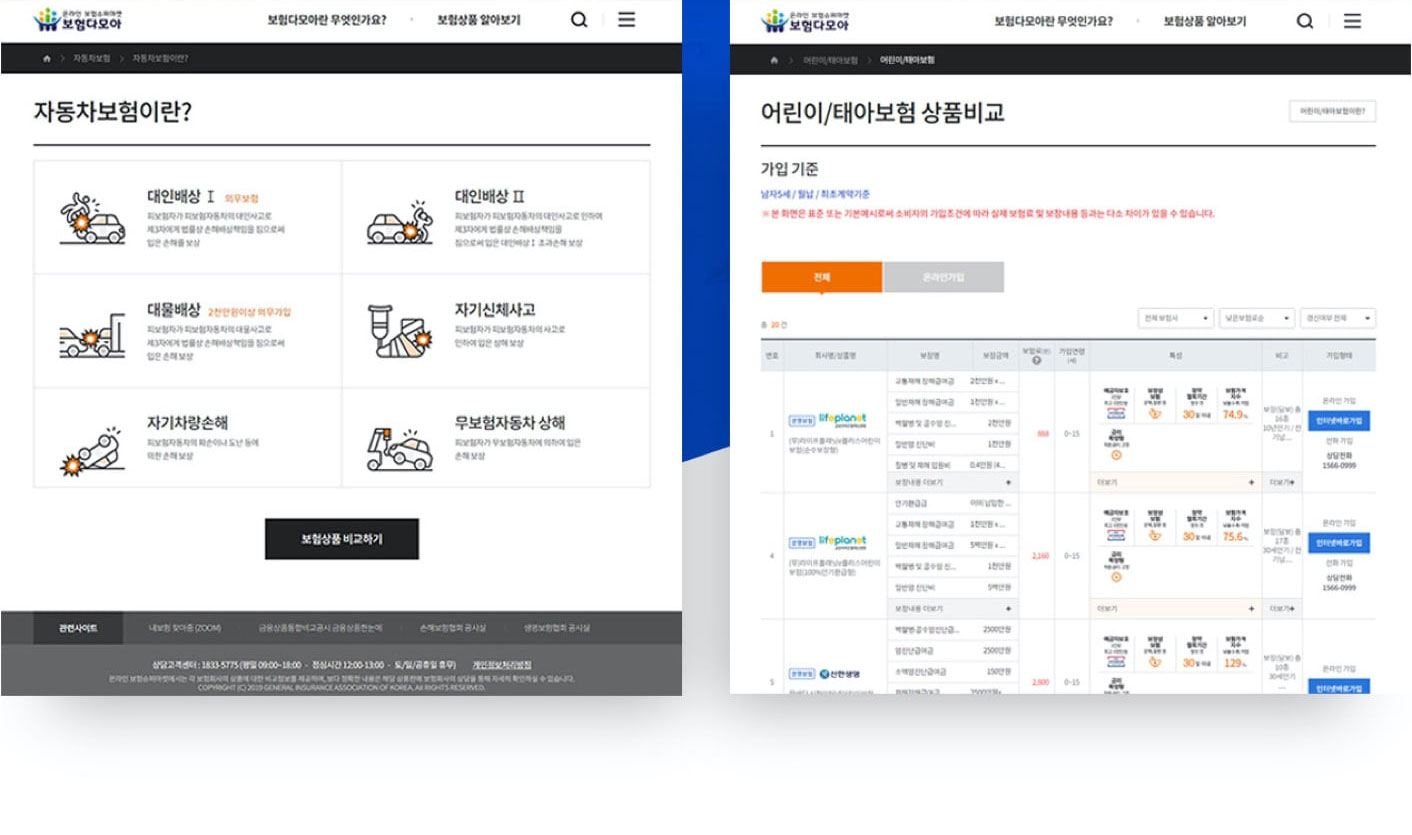This screenshot has width=1412, height=835.
Task: Open search using left page magnifier icon
Action: click(x=579, y=20)
